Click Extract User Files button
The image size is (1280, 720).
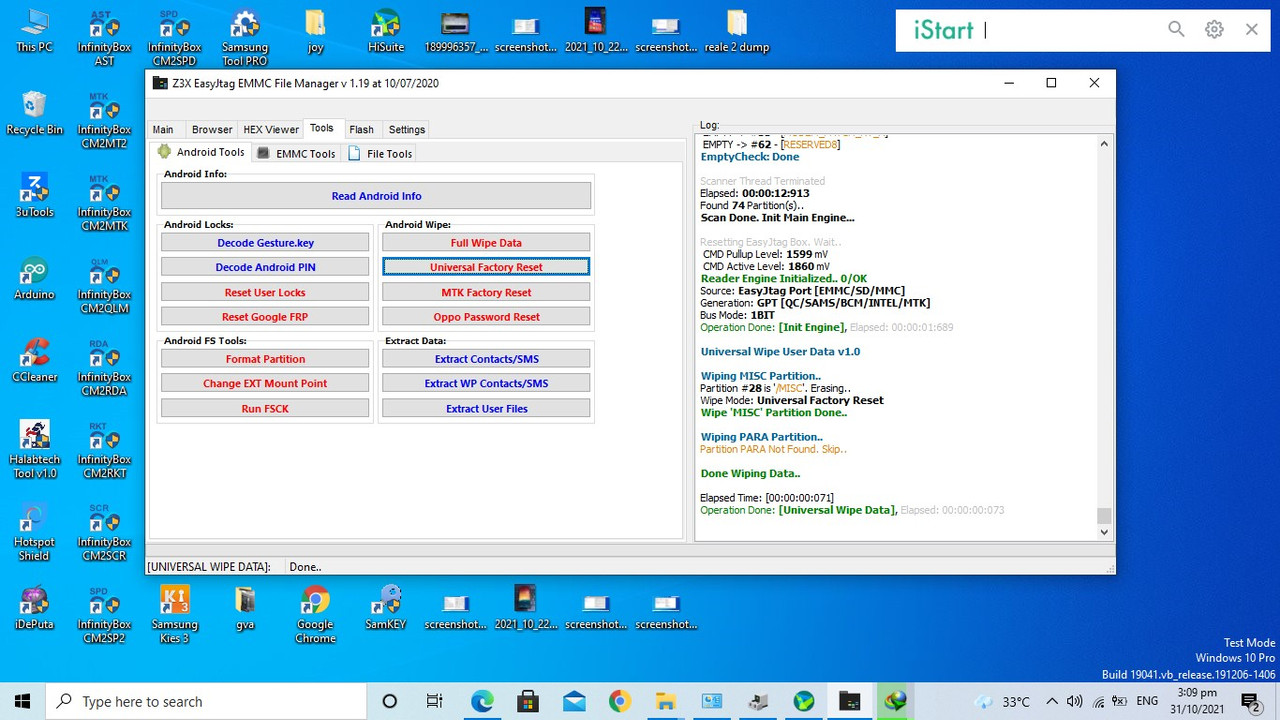[486, 408]
